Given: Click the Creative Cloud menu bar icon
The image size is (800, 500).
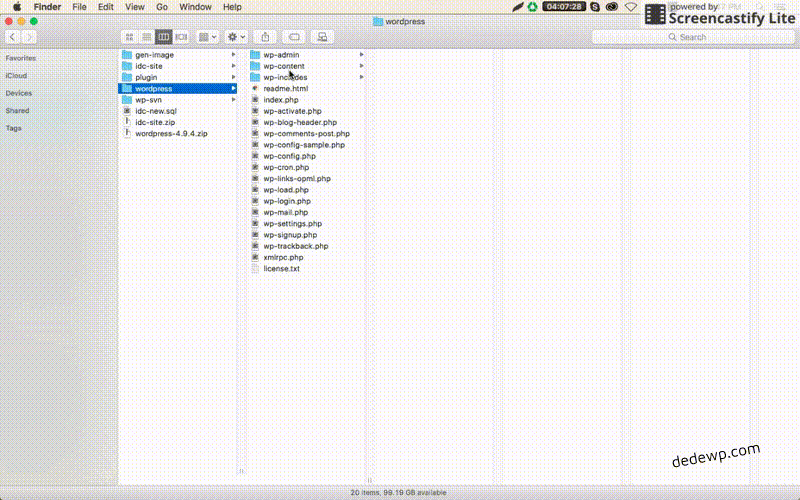Looking at the screenshot, I should [612, 7].
